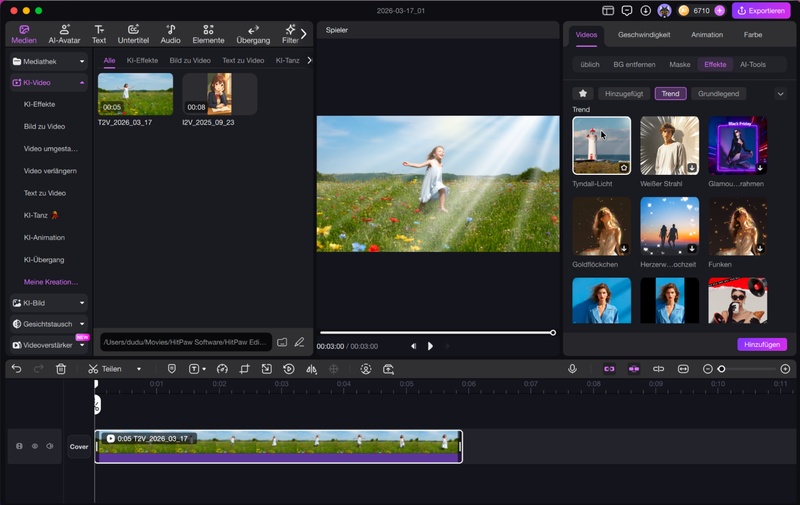This screenshot has height=505, width=800.
Task: Click the timeline zoom slider handle
Action: [721, 369]
